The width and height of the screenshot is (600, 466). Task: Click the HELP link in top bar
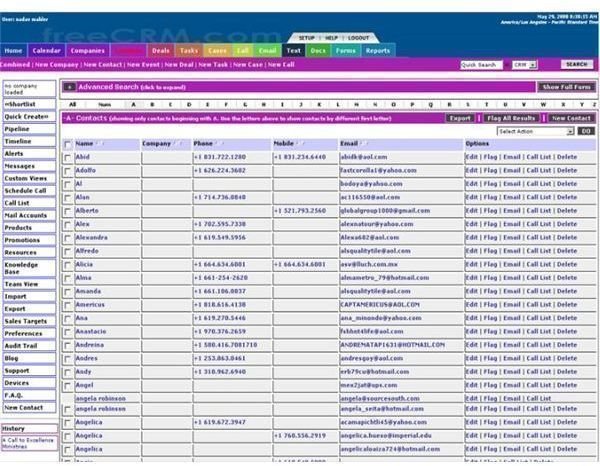tap(331, 38)
